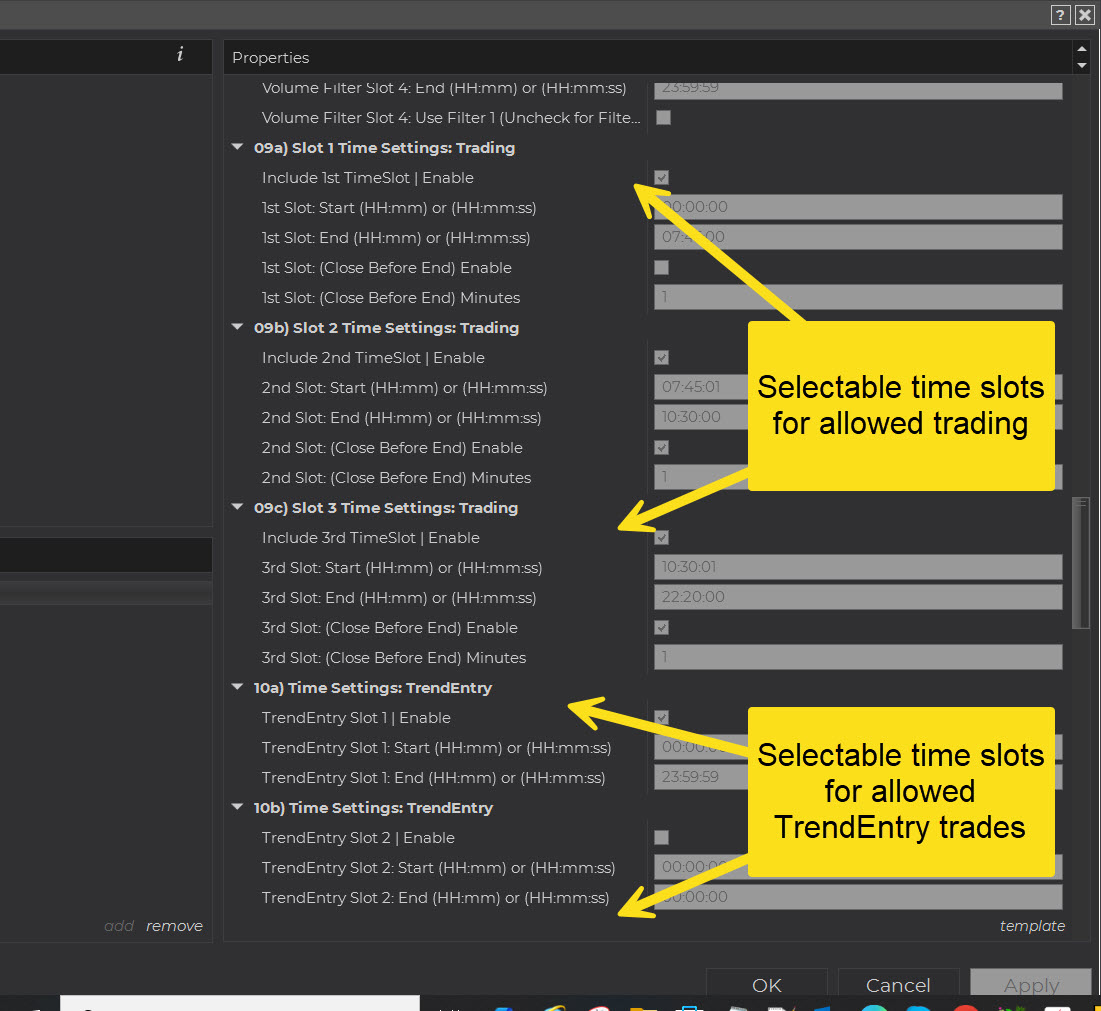Screen dimensions: 1101x1011
Task: Click the Properties vertical scrollbar thumb
Action: click(1080, 563)
